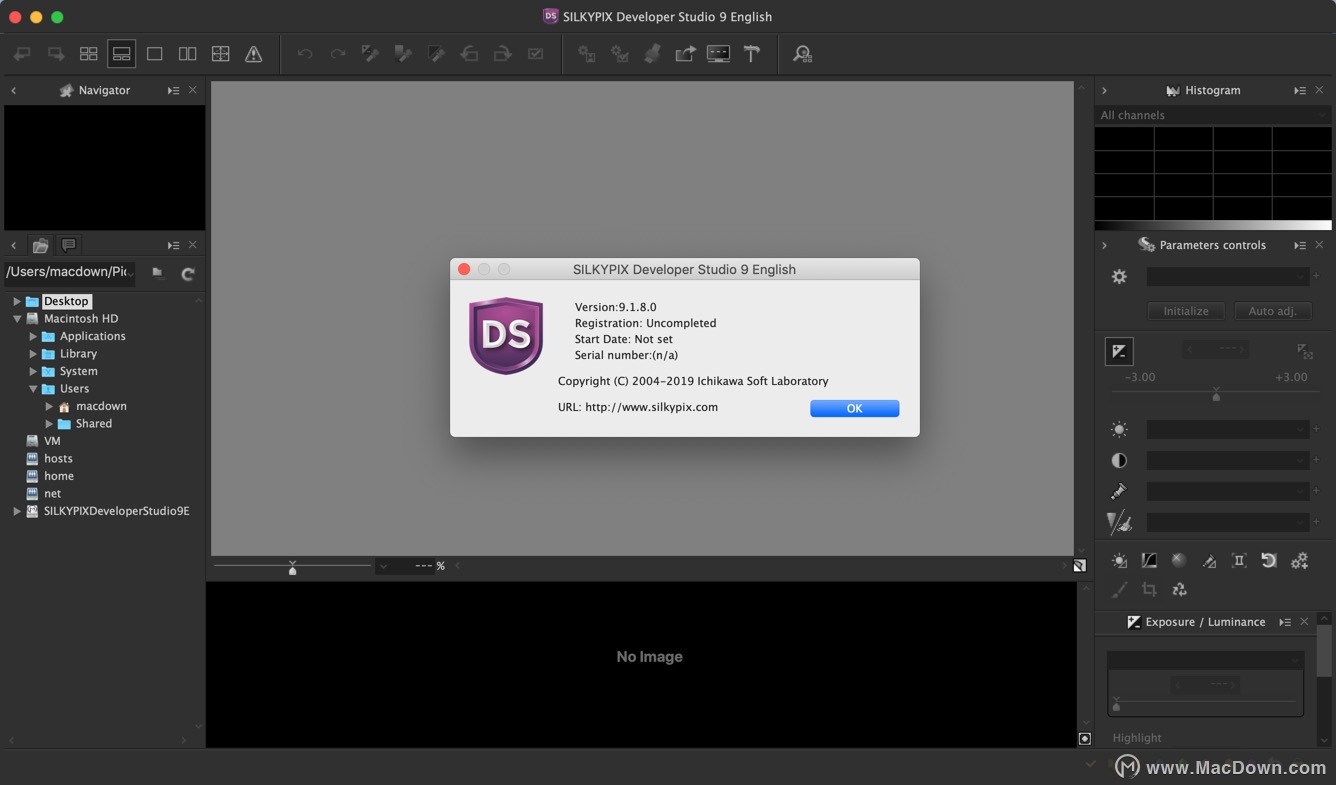
Task: Click the exposure compensation tool icon
Action: [1305, 351]
